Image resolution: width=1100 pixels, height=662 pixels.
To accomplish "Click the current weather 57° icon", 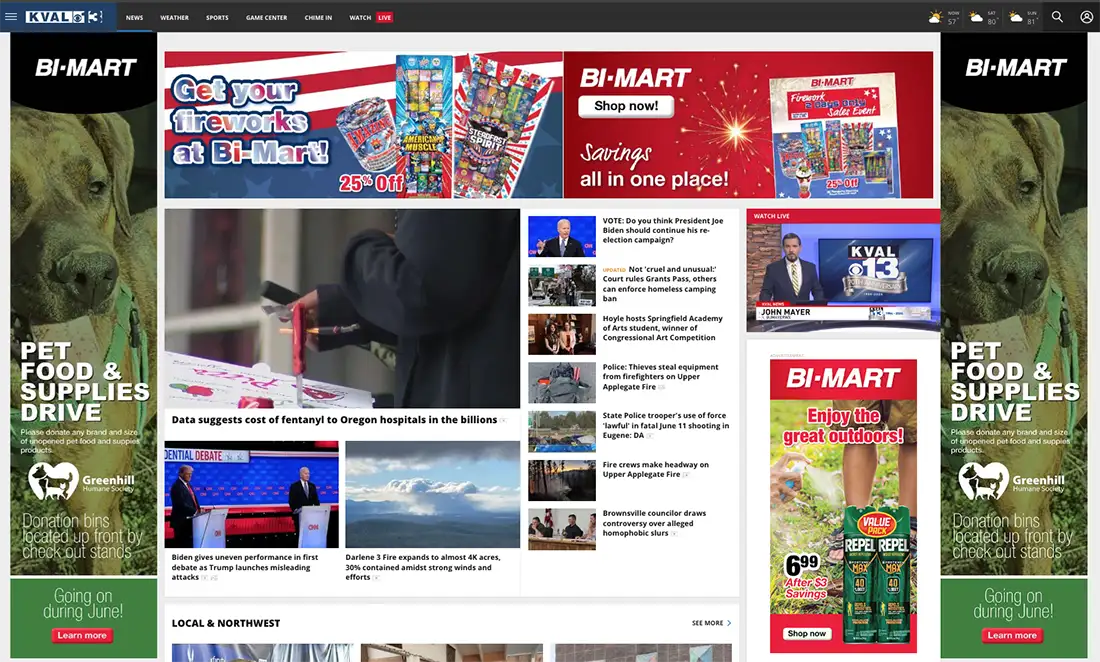I will click(x=935, y=17).
